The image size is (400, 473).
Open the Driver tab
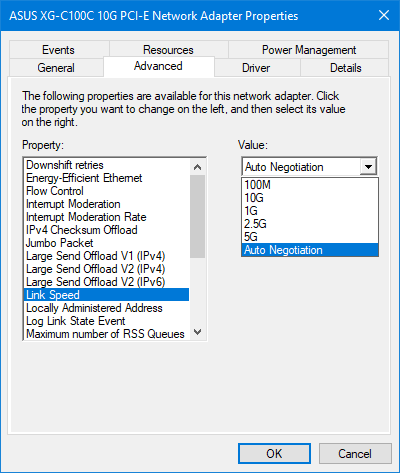tap(256, 68)
